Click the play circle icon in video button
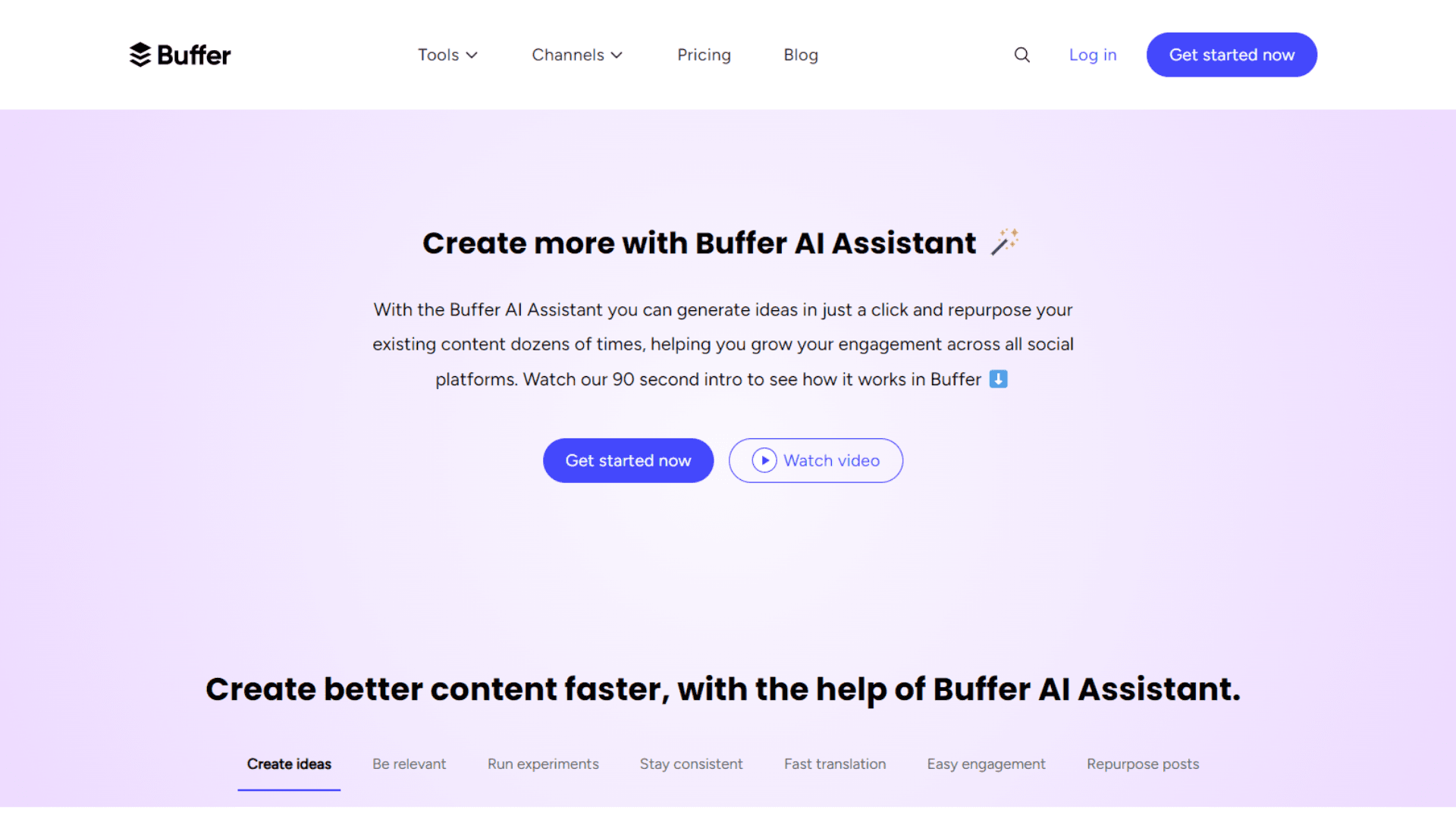The width and height of the screenshot is (1456, 819). 763,460
